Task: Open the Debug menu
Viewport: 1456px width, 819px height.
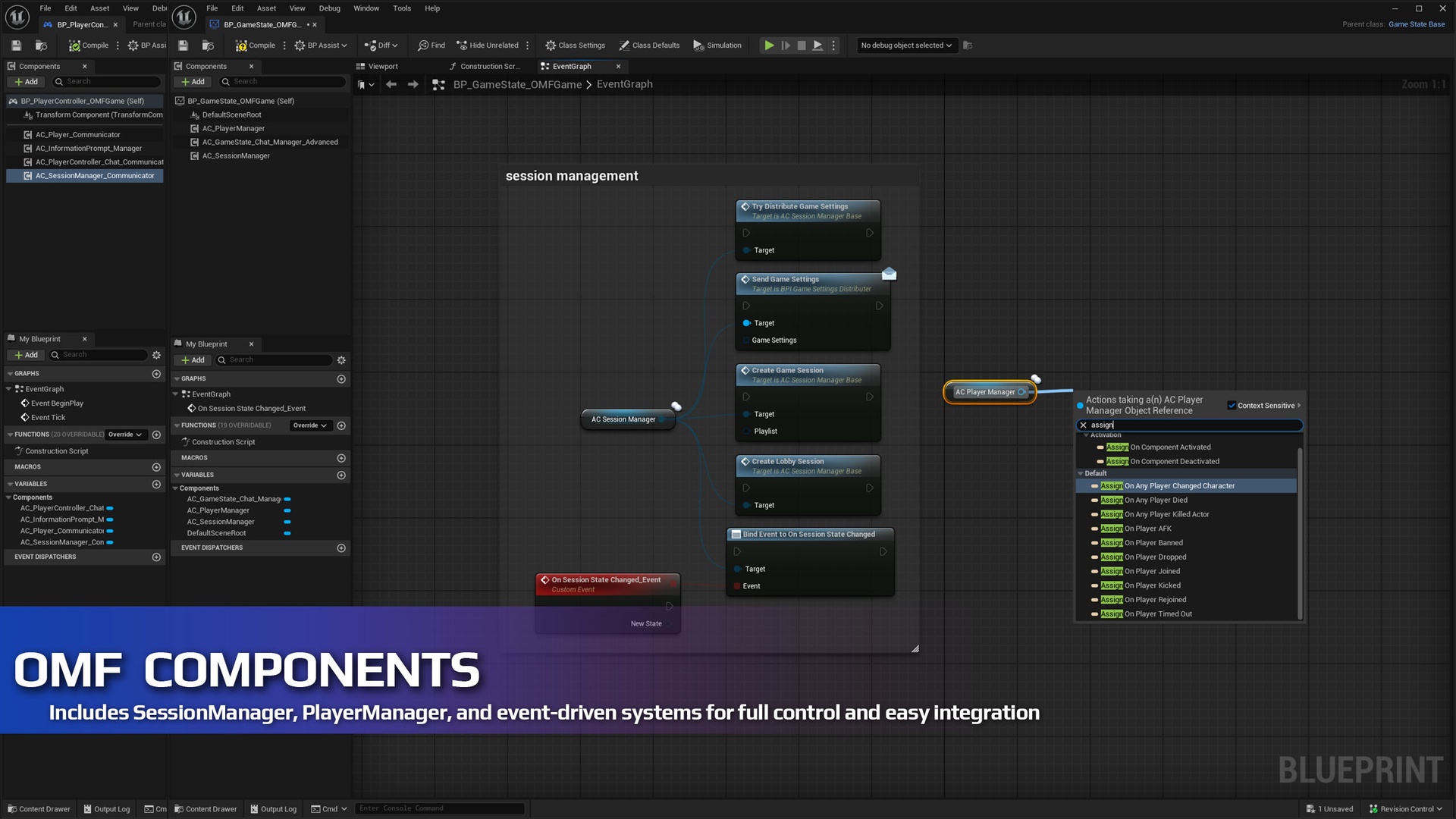Action: pos(329,8)
